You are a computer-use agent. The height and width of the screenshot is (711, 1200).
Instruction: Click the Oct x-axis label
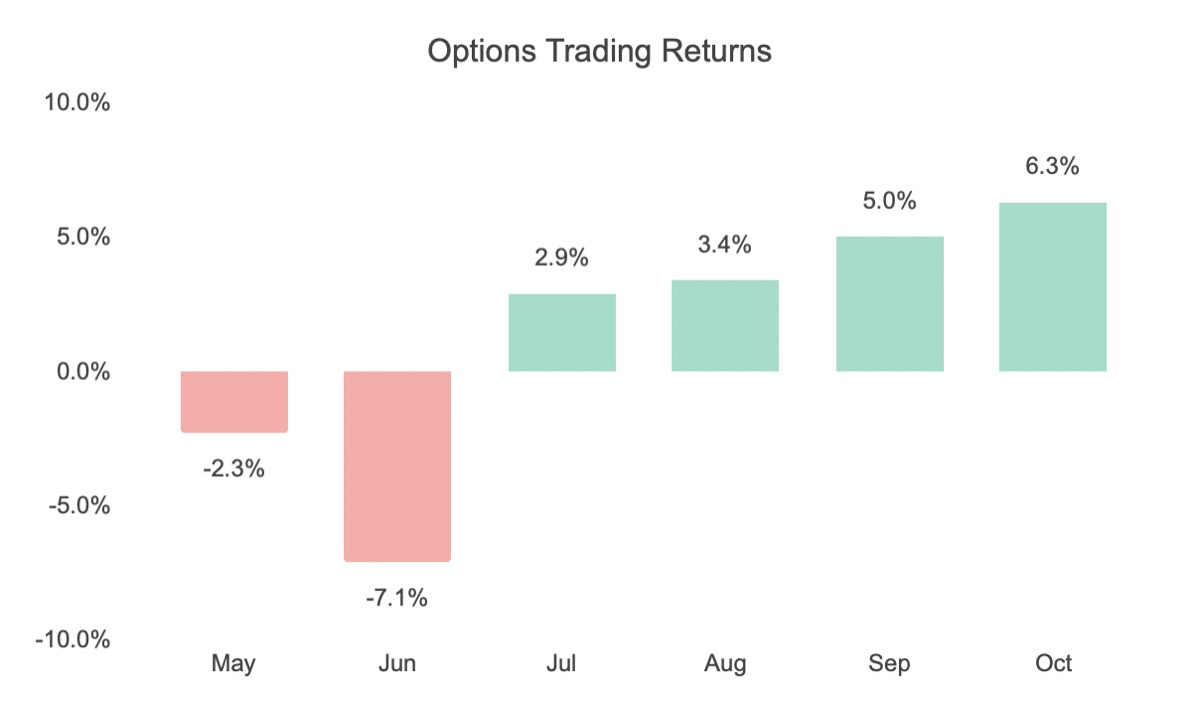point(1052,664)
